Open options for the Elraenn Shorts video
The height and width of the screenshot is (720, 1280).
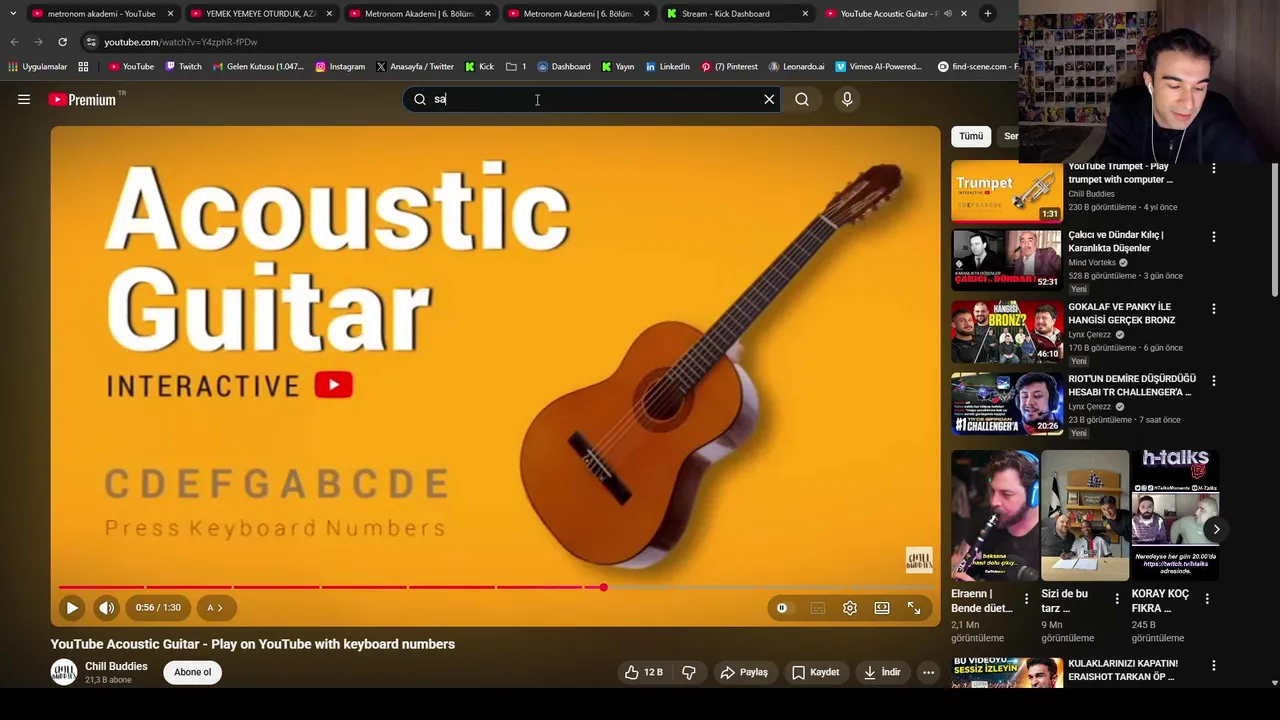(1026, 599)
